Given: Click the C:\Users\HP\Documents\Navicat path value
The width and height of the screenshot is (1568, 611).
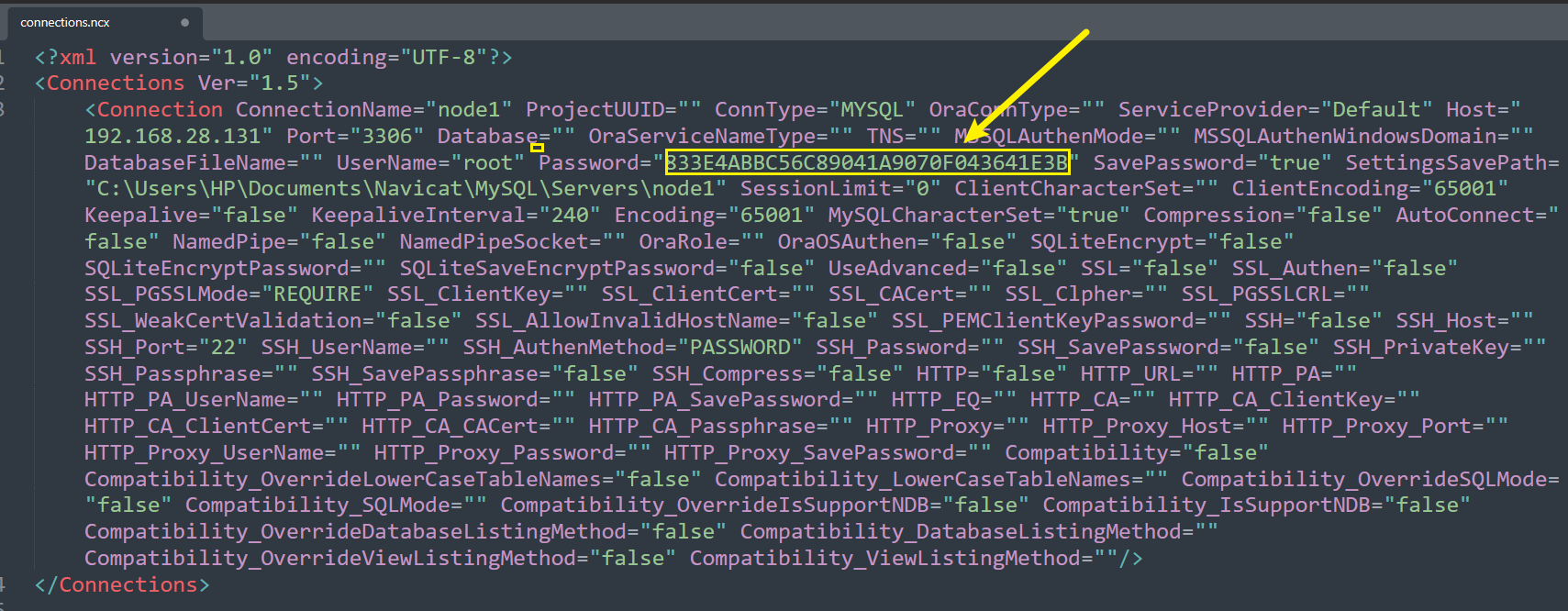Looking at the screenshot, I should click(x=406, y=188).
